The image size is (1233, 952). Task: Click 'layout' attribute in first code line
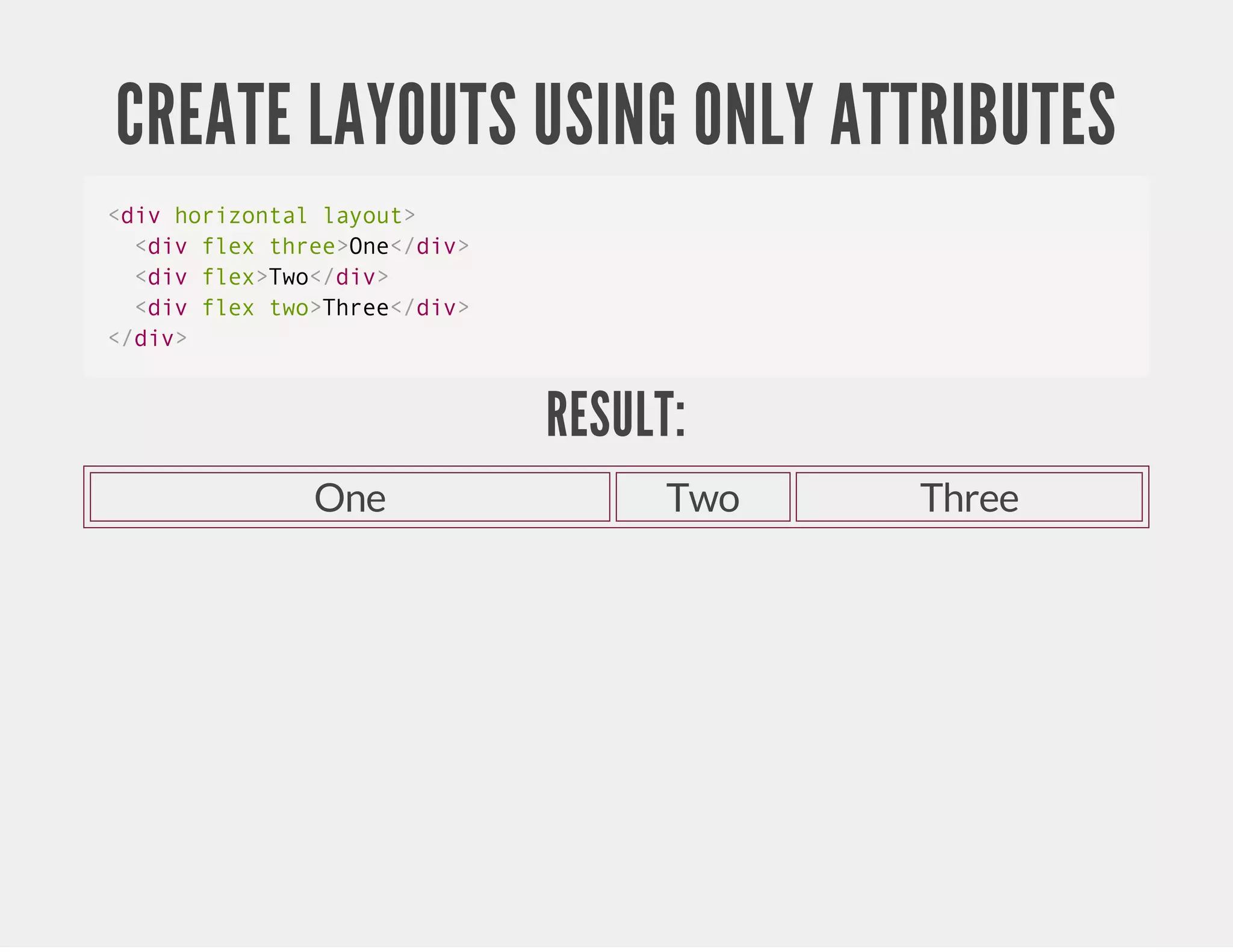[362, 215]
